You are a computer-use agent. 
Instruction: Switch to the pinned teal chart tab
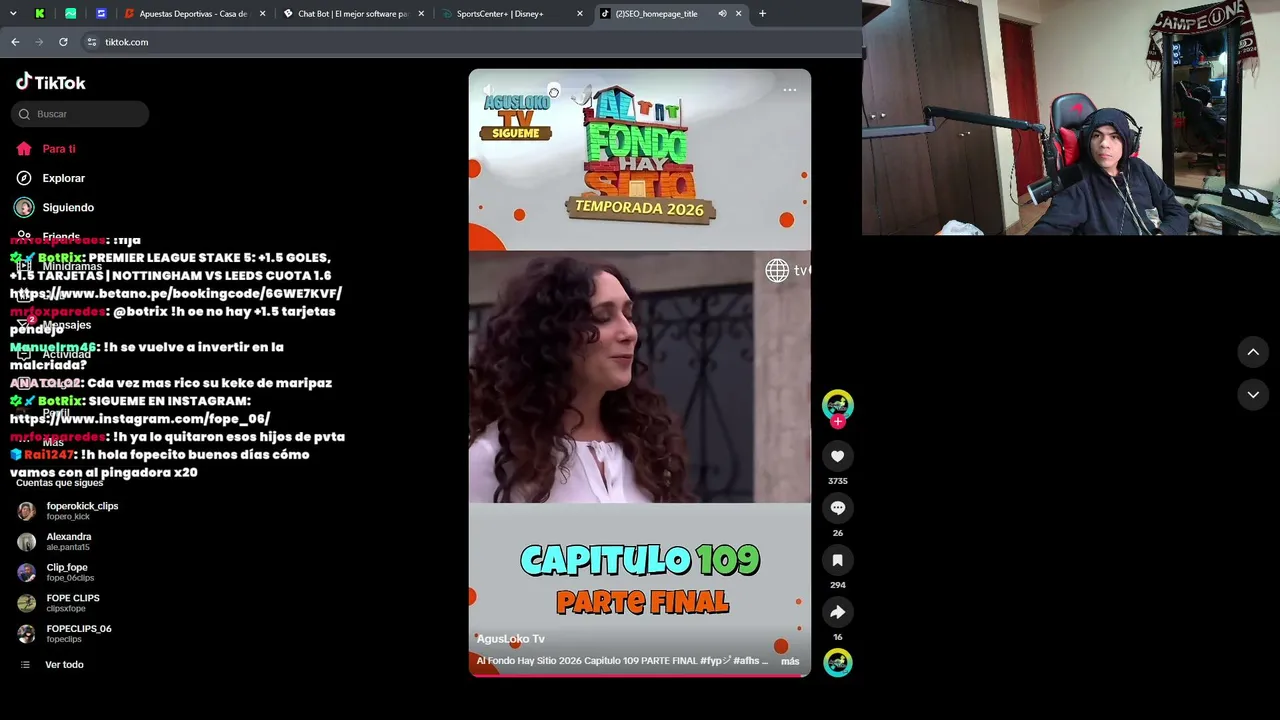click(70, 14)
